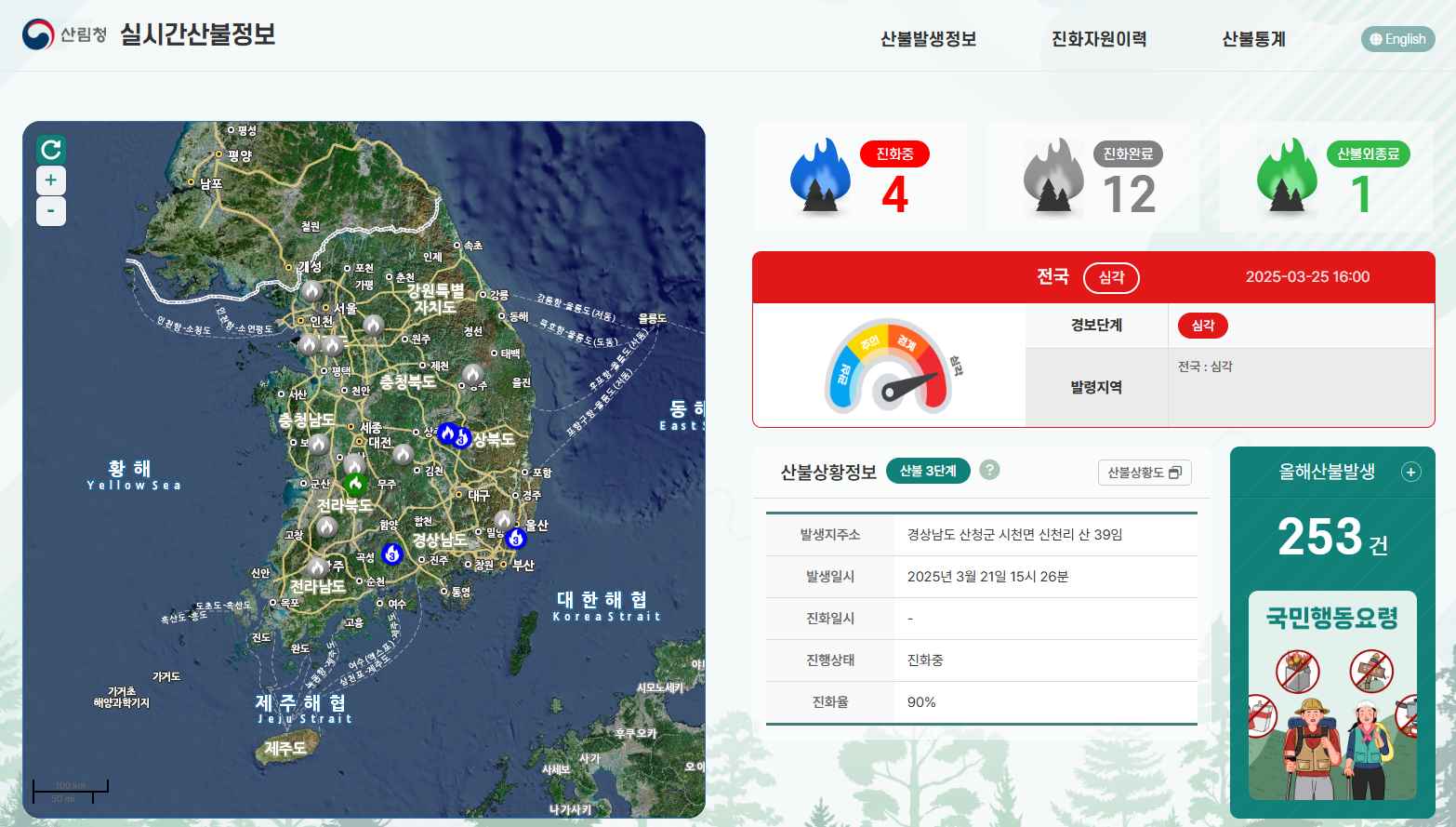Open the 국민행동요령 banner
The height and width of the screenshot is (827, 1456).
[1332, 695]
